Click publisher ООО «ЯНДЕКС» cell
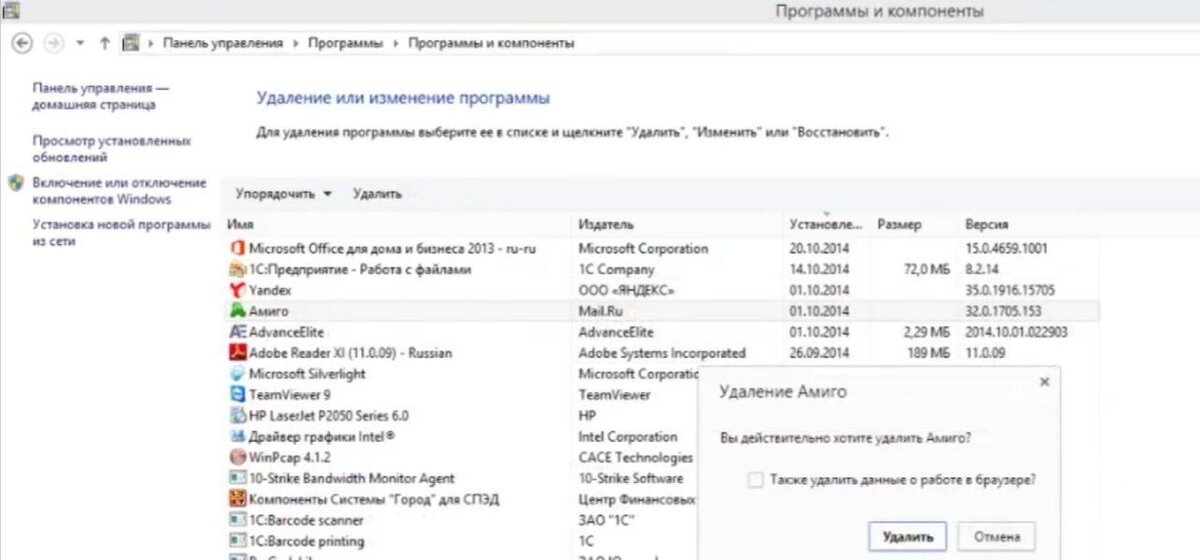 click(x=626, y=290)
